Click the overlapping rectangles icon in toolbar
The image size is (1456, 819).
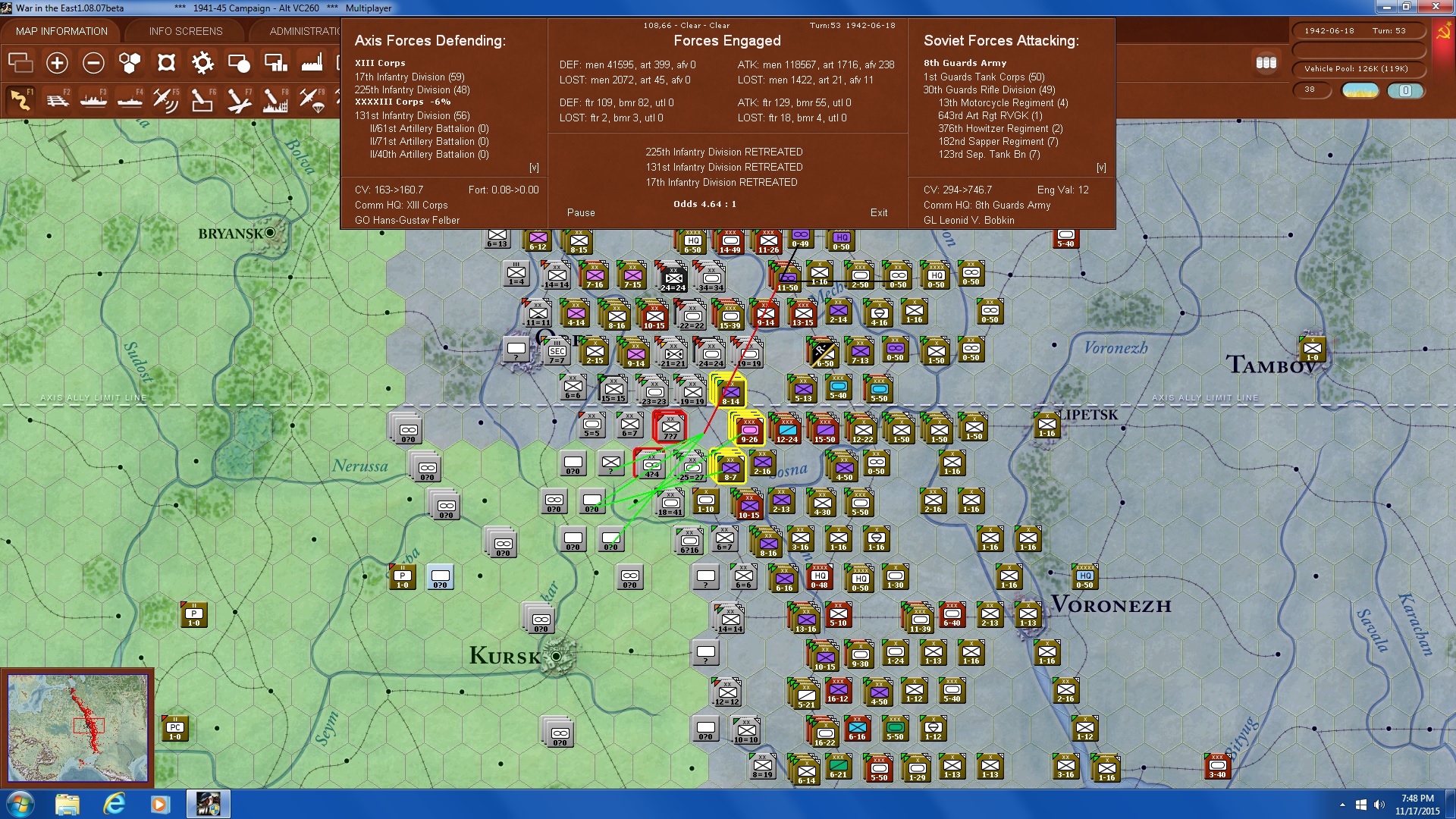[20, 63]
